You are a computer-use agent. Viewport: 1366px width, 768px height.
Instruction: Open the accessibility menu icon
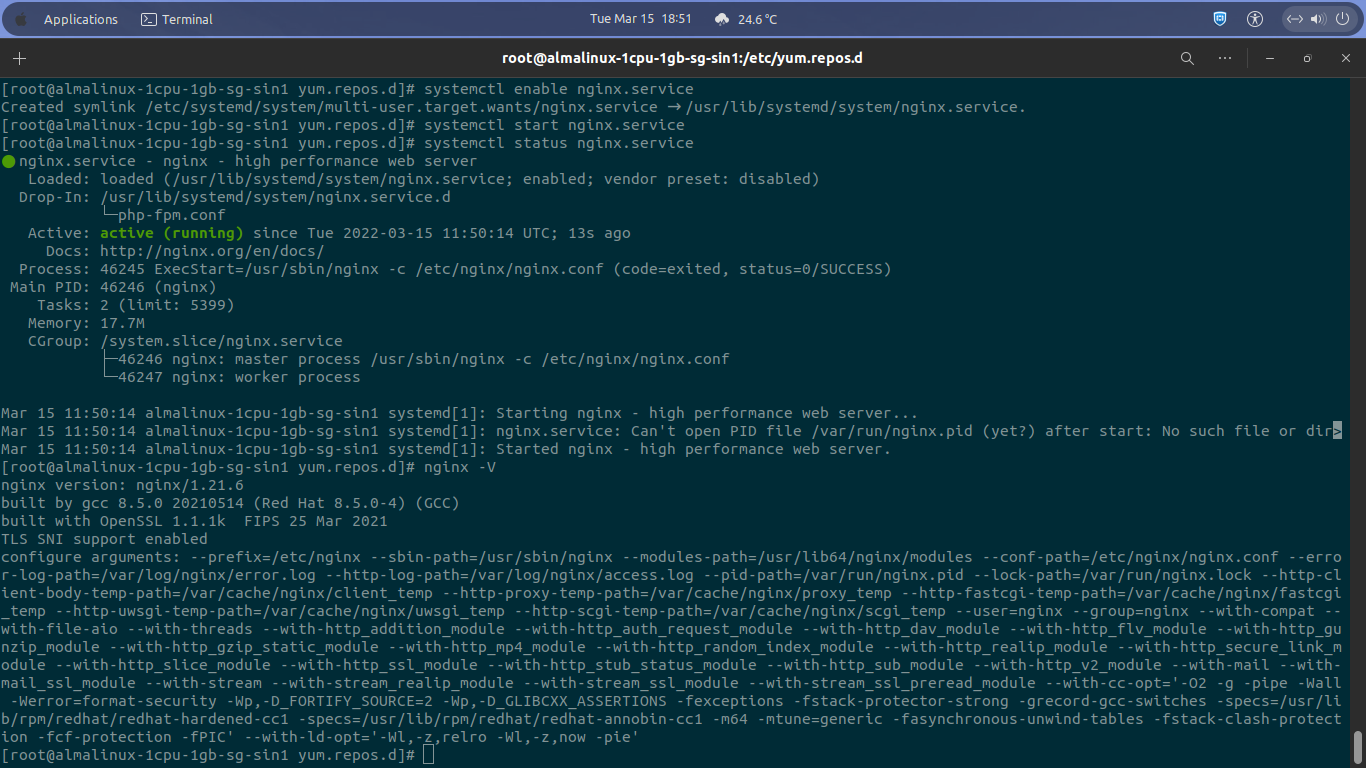1255,19
